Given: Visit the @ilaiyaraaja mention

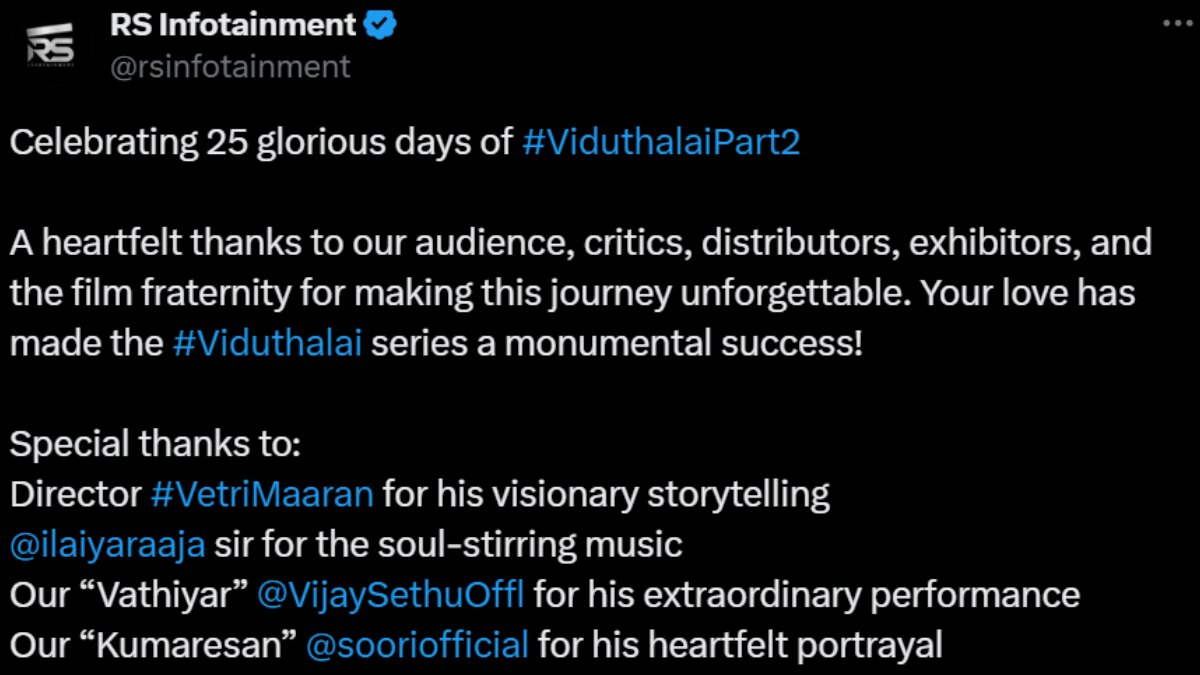Looking at the screenshot, I should [107, 545].
